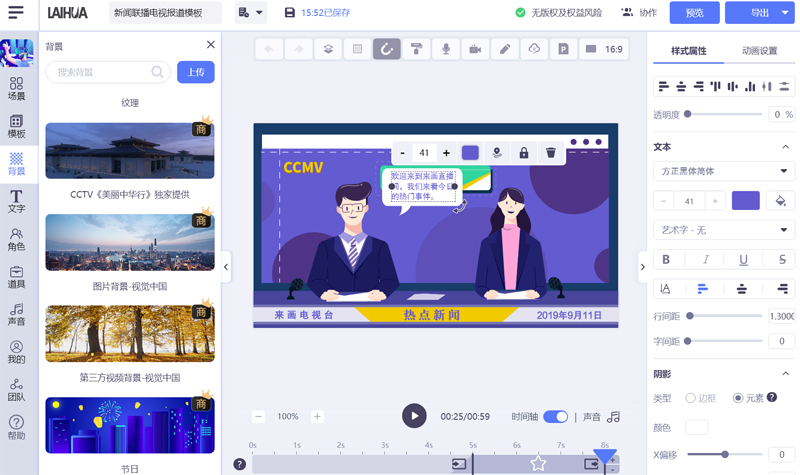This screenshot has width=800, height=475.
Task: Click the 透明度 opacity slider handle
Action: (688, 114)
